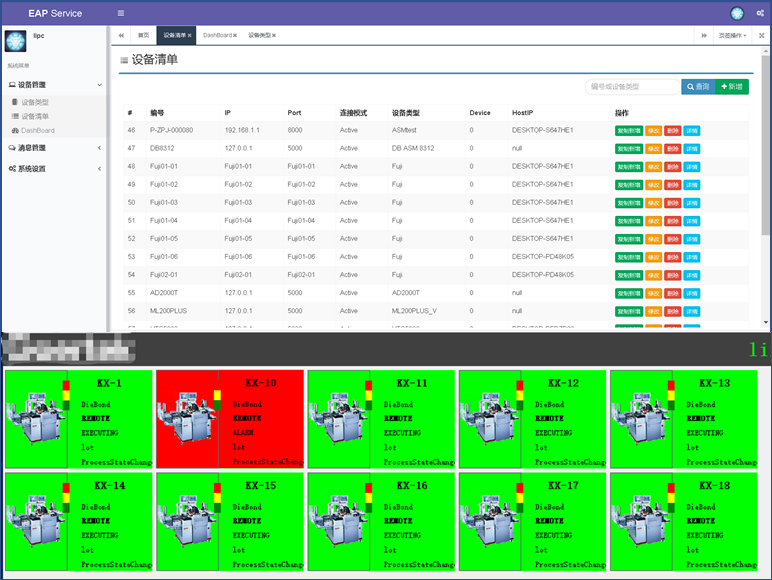Select DashBoard in the sidebar tree

37,130
